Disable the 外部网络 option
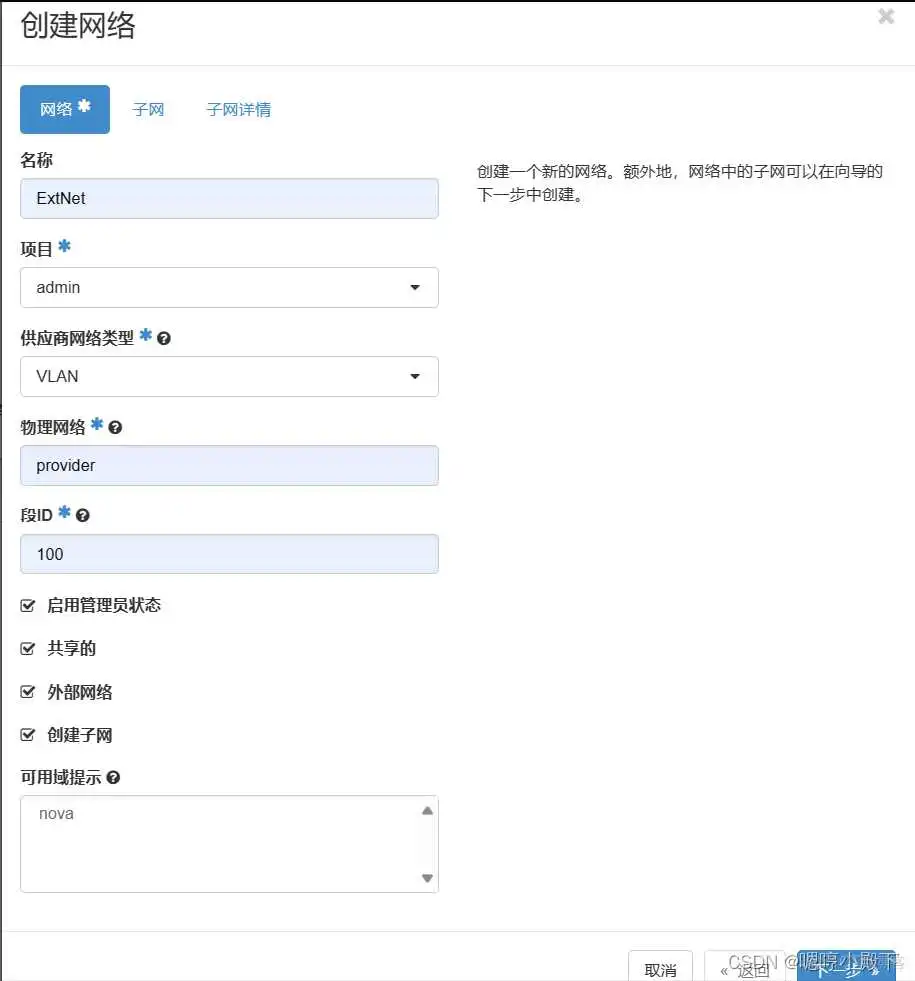915x981 pixels. [27, 692]
